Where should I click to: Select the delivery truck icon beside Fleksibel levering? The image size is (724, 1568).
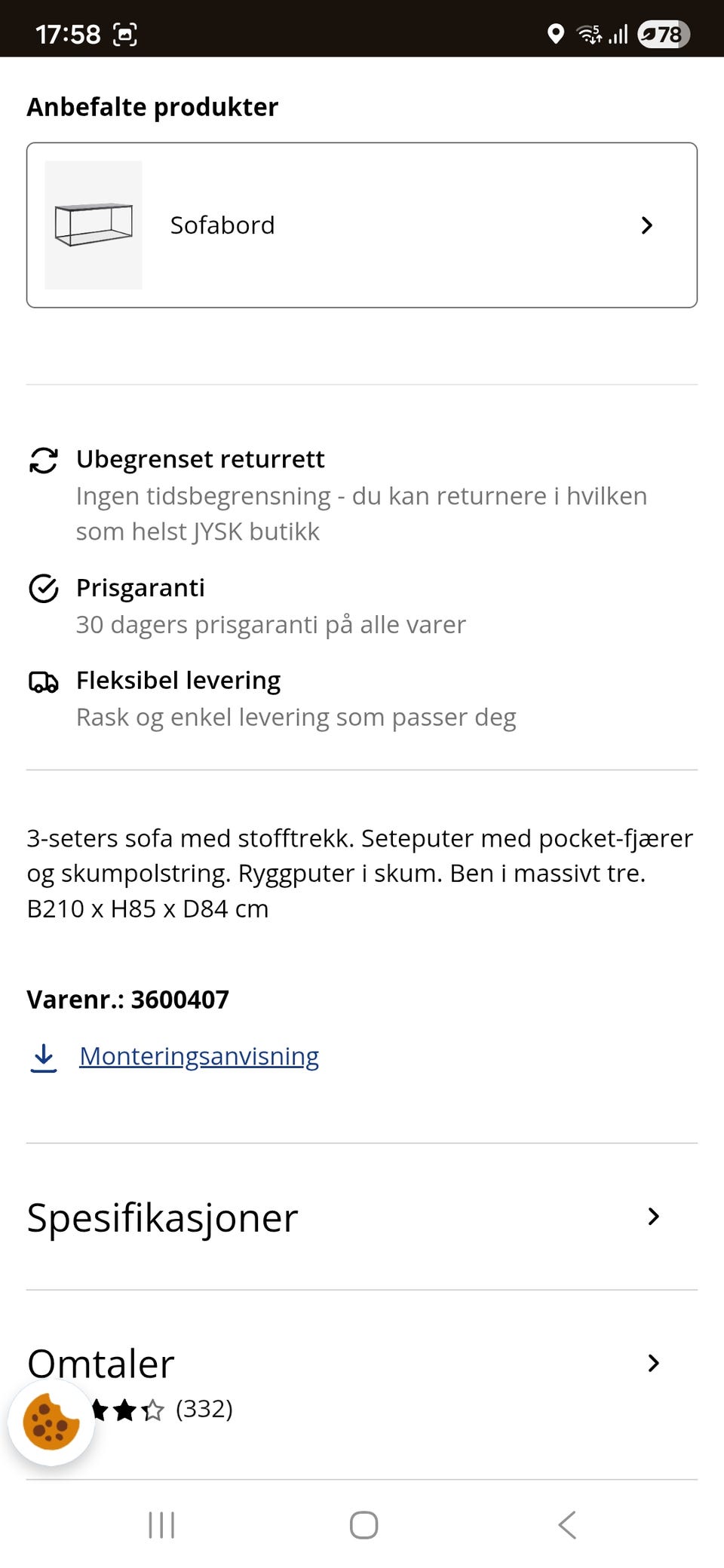click(44, 682)
